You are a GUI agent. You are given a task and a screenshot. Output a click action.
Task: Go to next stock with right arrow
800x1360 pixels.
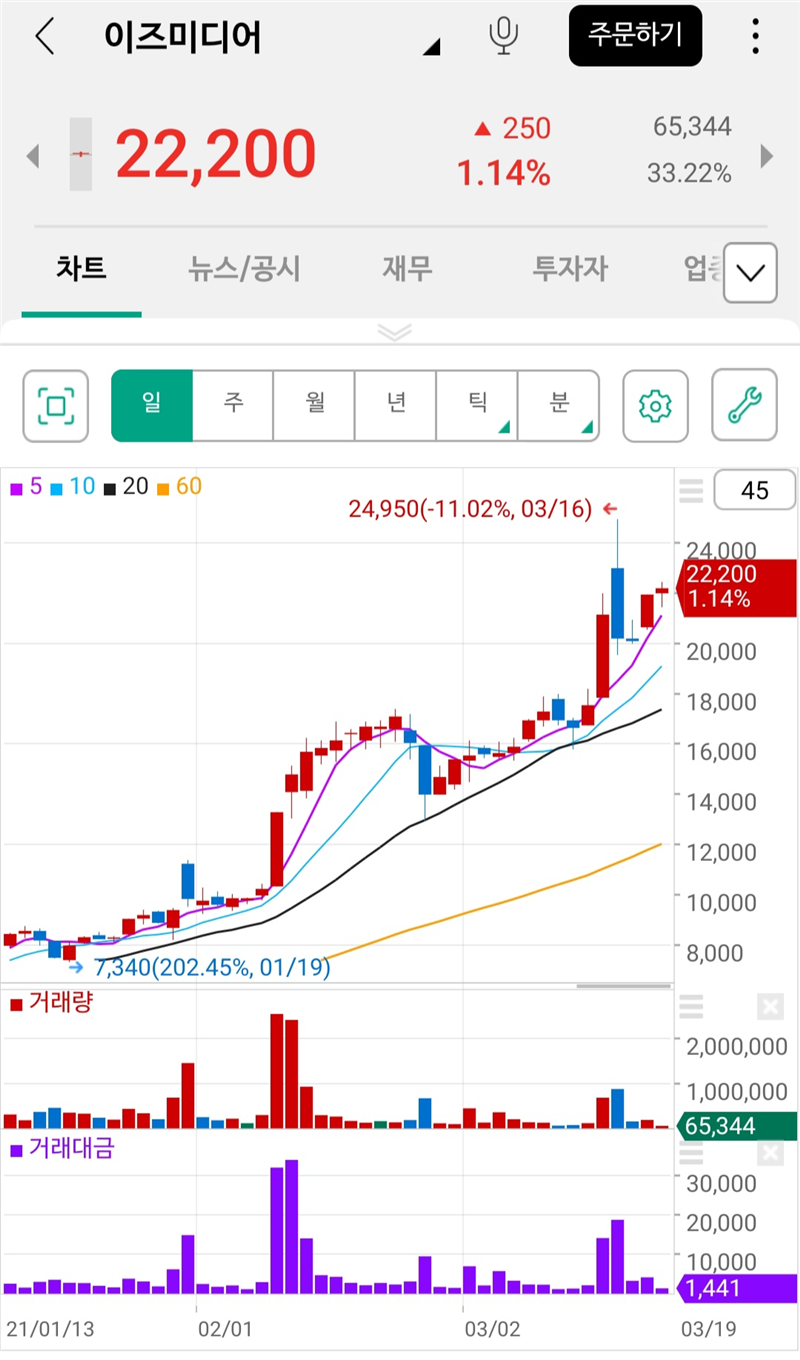click(x=767, y=155)
